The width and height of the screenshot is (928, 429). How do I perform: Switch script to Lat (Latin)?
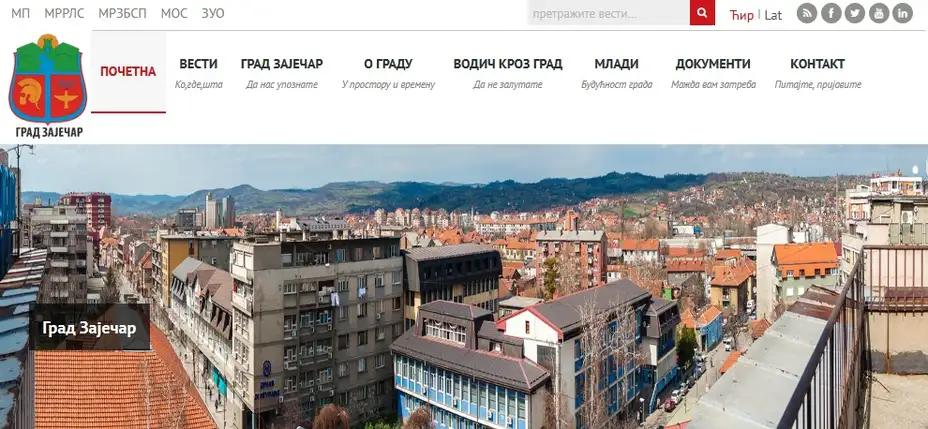(773, 15)
